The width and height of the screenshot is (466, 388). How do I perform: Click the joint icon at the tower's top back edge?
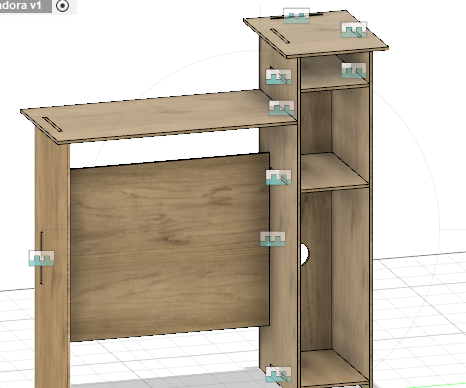pos(296,16)
